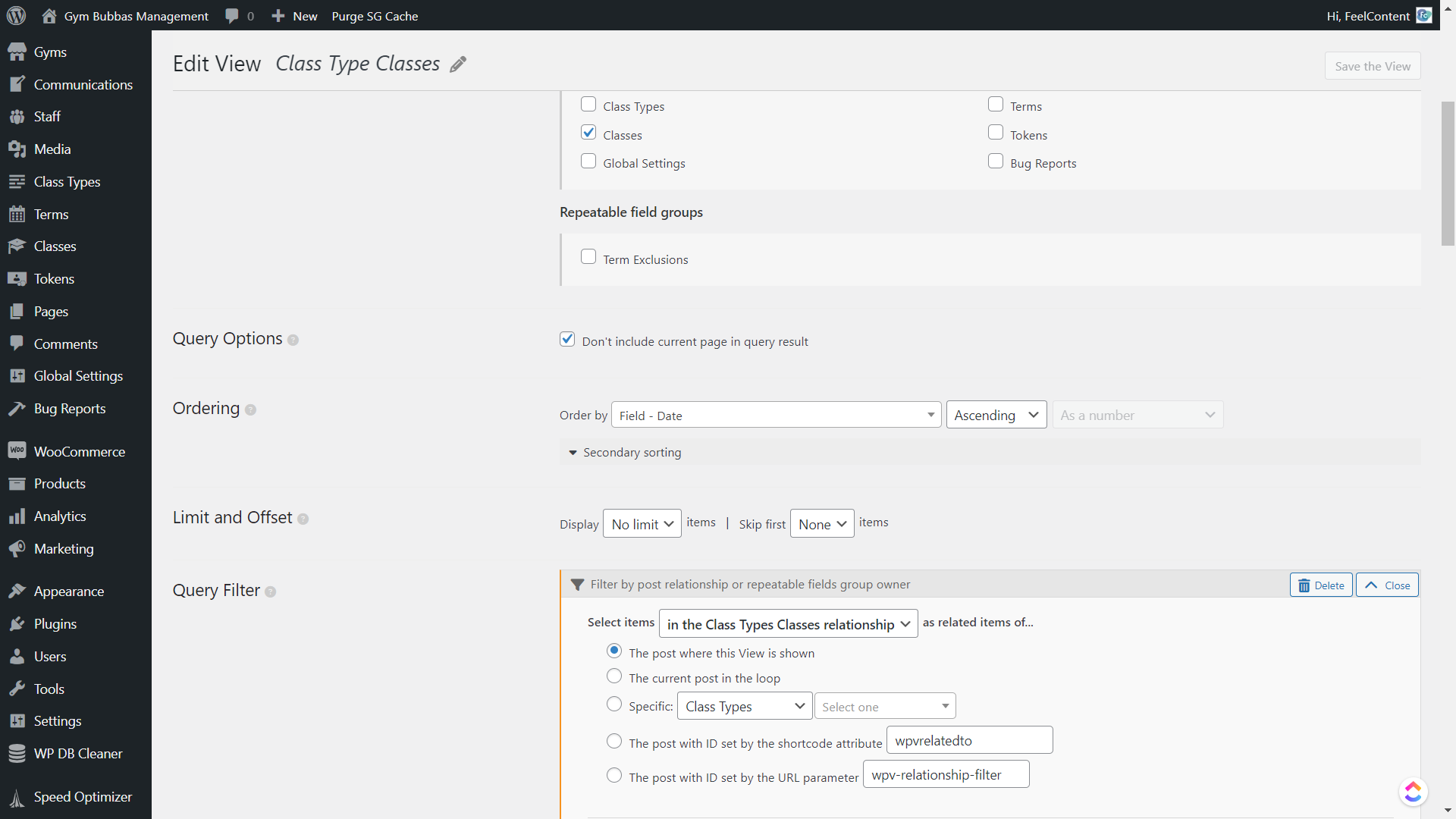Click the user avatar in admin bar
The height and width of the screenshot is (819, 1456).
tap(1424, 16)
